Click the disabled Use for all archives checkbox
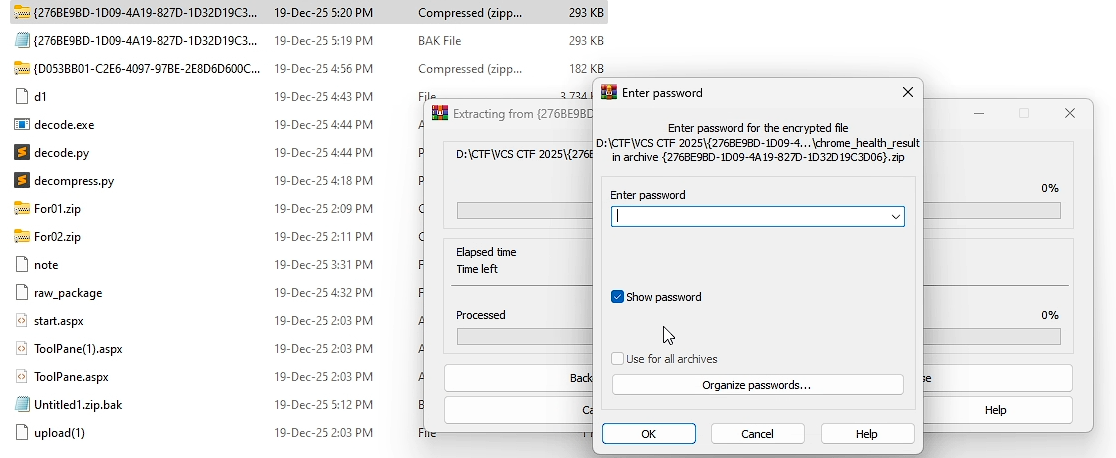 click(617, 359)
